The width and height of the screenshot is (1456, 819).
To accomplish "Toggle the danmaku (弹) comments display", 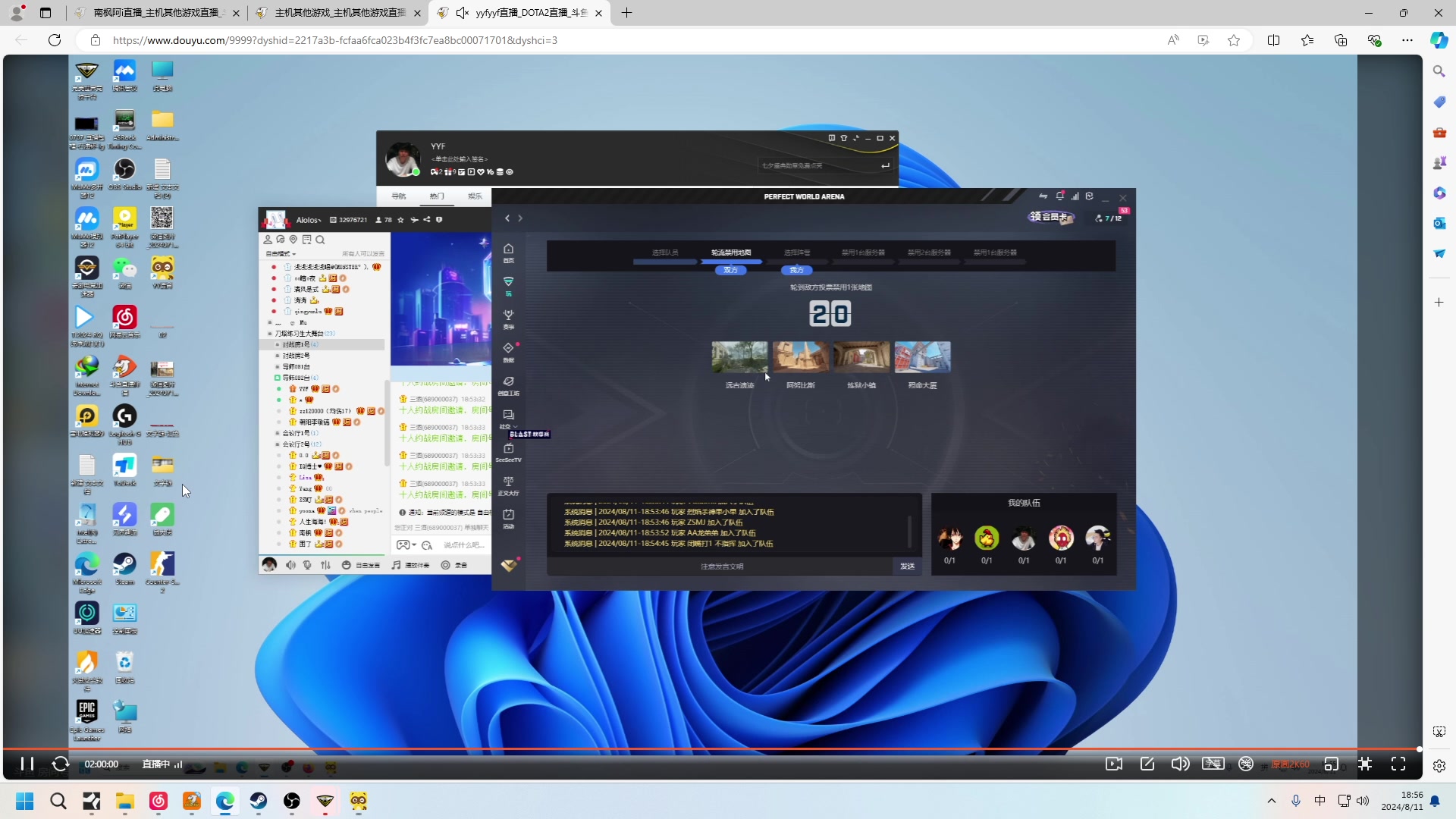I will pyautogui.click(x=1245, y=764).
